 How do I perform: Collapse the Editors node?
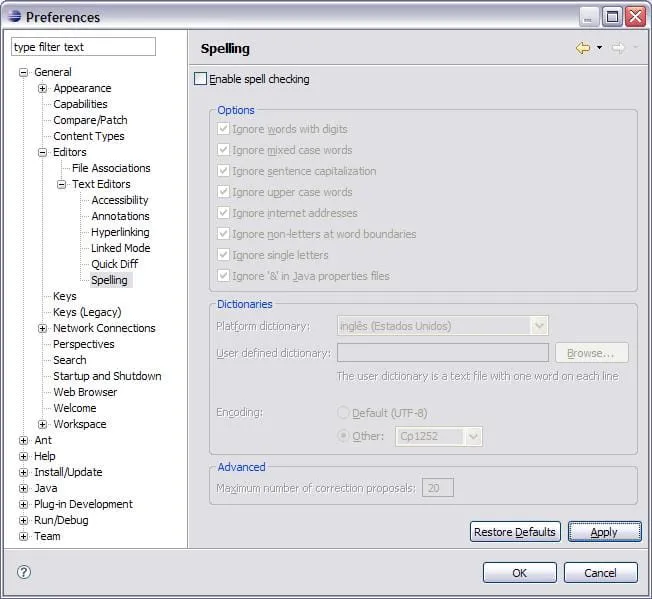42,152
